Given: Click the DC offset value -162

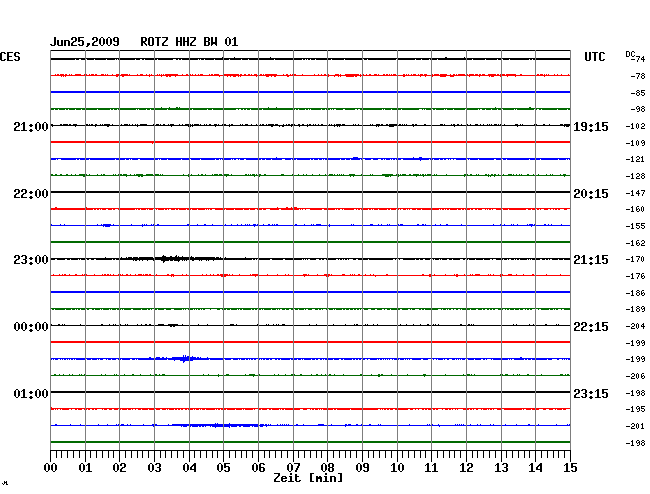Looking at the screenshot, I should click(635, 243).
